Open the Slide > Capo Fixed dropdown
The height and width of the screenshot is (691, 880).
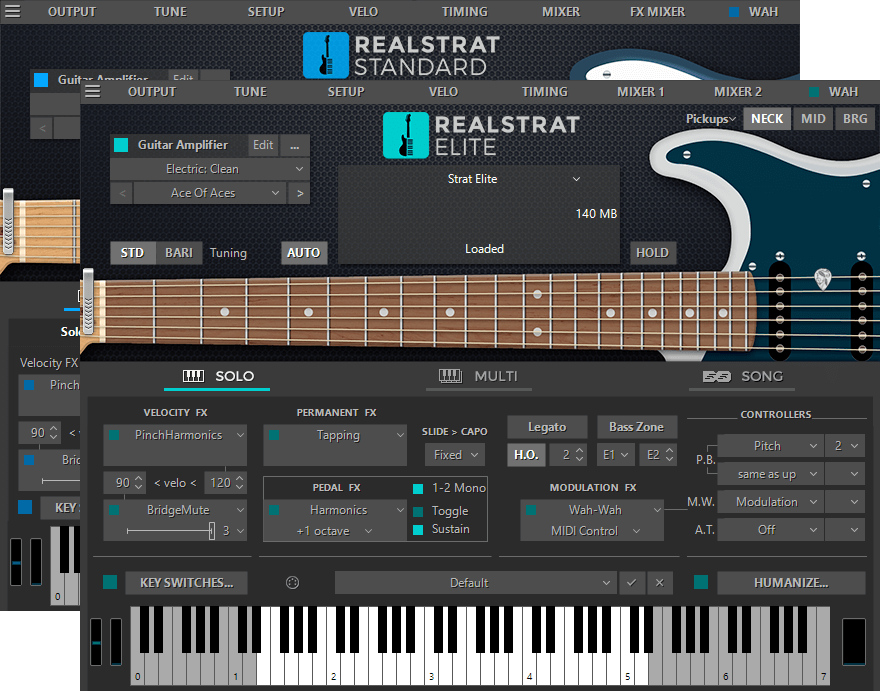point(453,454)
